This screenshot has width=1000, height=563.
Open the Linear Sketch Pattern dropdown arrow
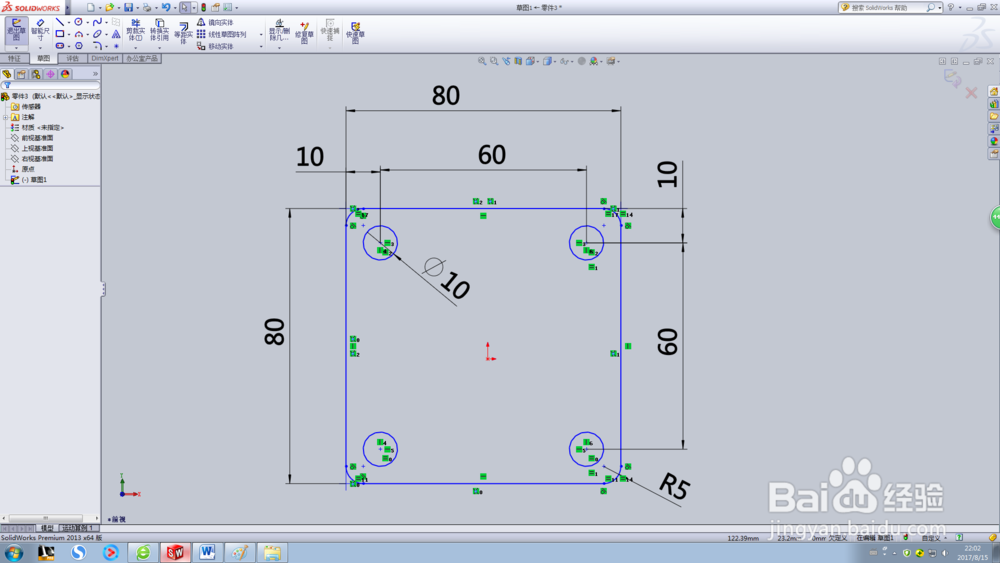261,34
